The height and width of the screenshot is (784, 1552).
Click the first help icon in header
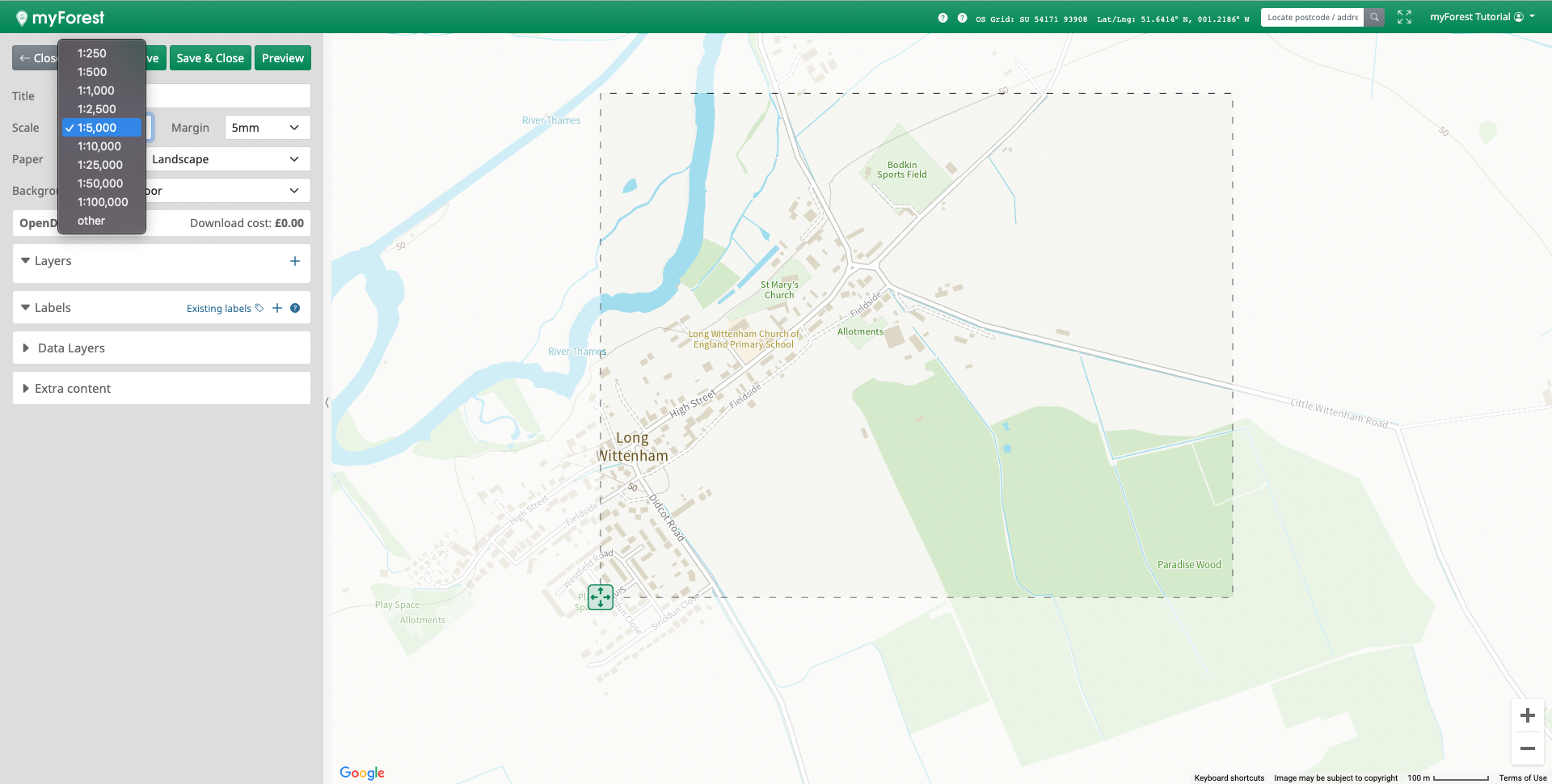(943, 18)
